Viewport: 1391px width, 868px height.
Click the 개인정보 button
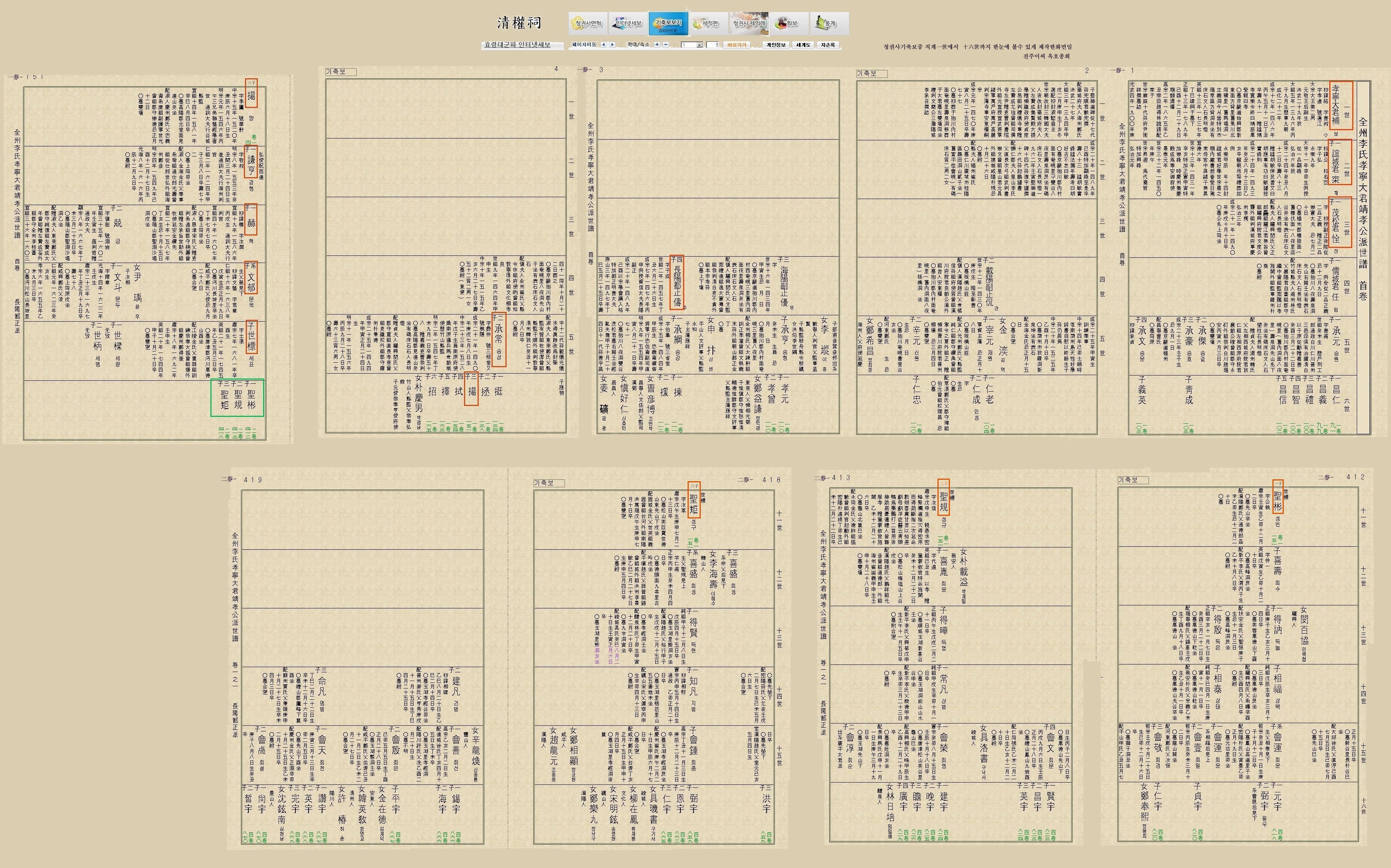click(776, 45)
